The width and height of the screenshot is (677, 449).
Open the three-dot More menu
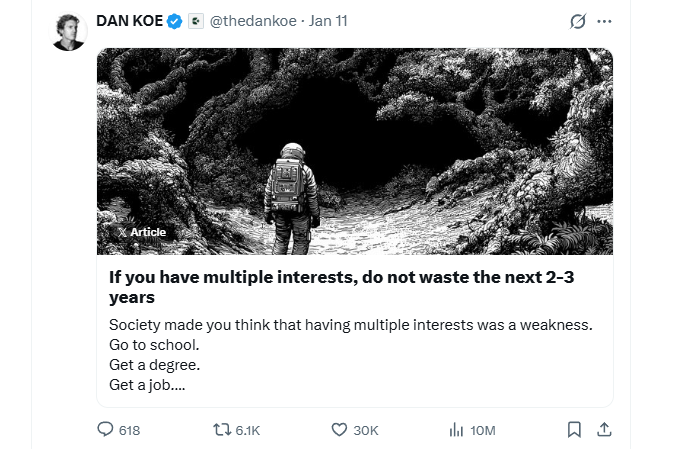pyautogui.click(x=604, y=22)
